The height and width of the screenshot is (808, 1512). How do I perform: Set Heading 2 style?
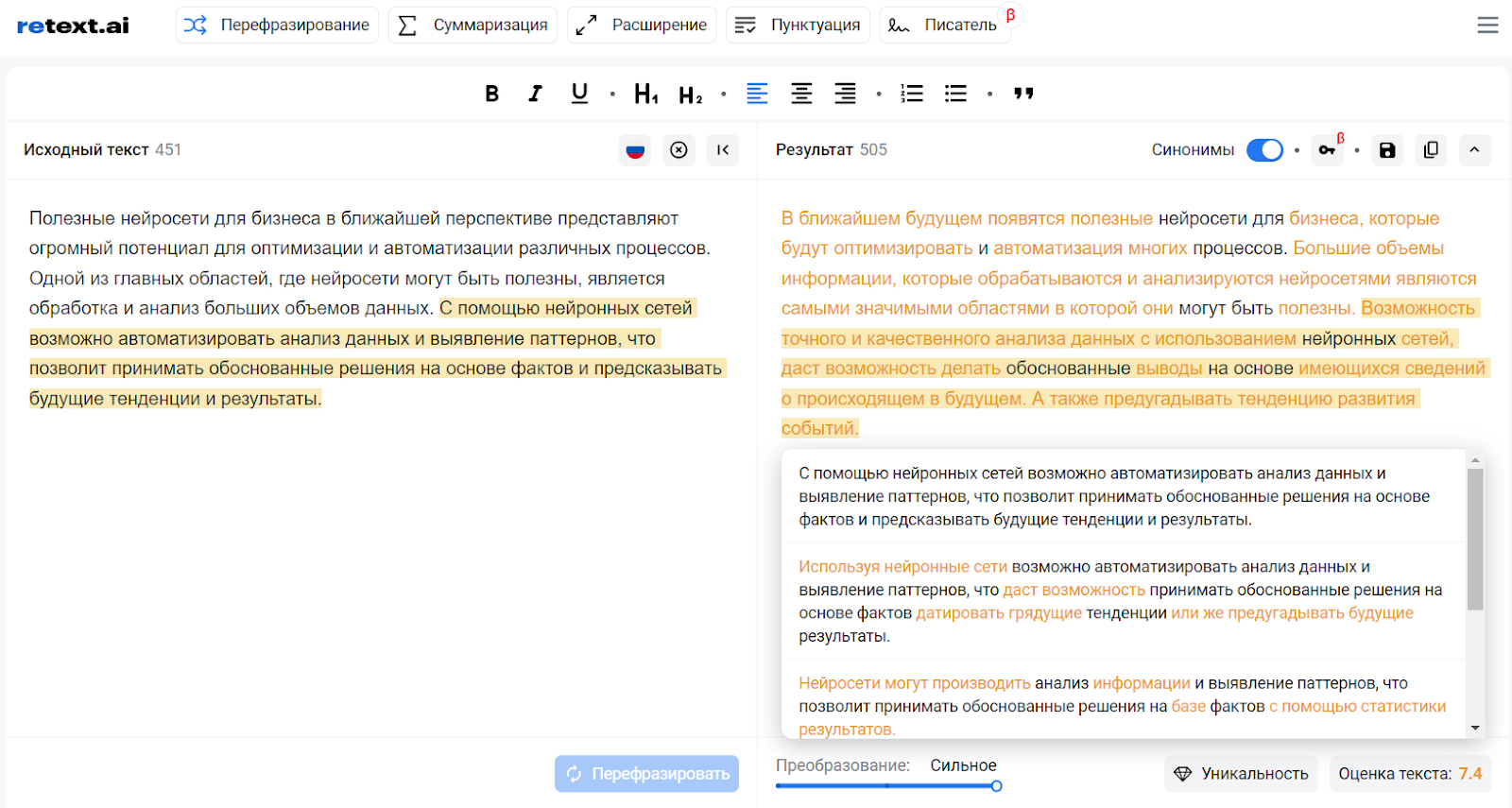(x=691, y=94)
